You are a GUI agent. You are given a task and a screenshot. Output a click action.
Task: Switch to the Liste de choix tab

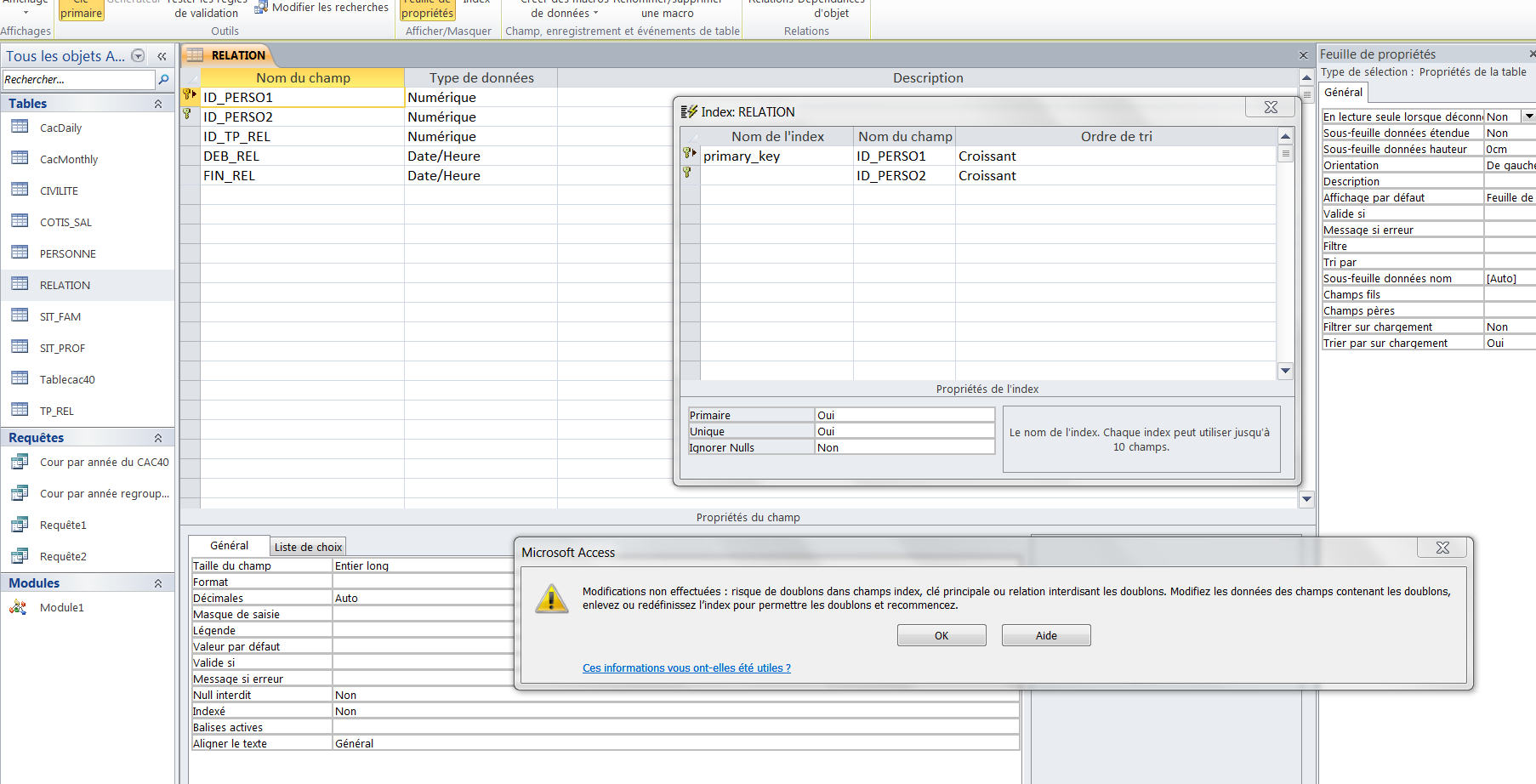pyautogui.click(x=308, y=547)
